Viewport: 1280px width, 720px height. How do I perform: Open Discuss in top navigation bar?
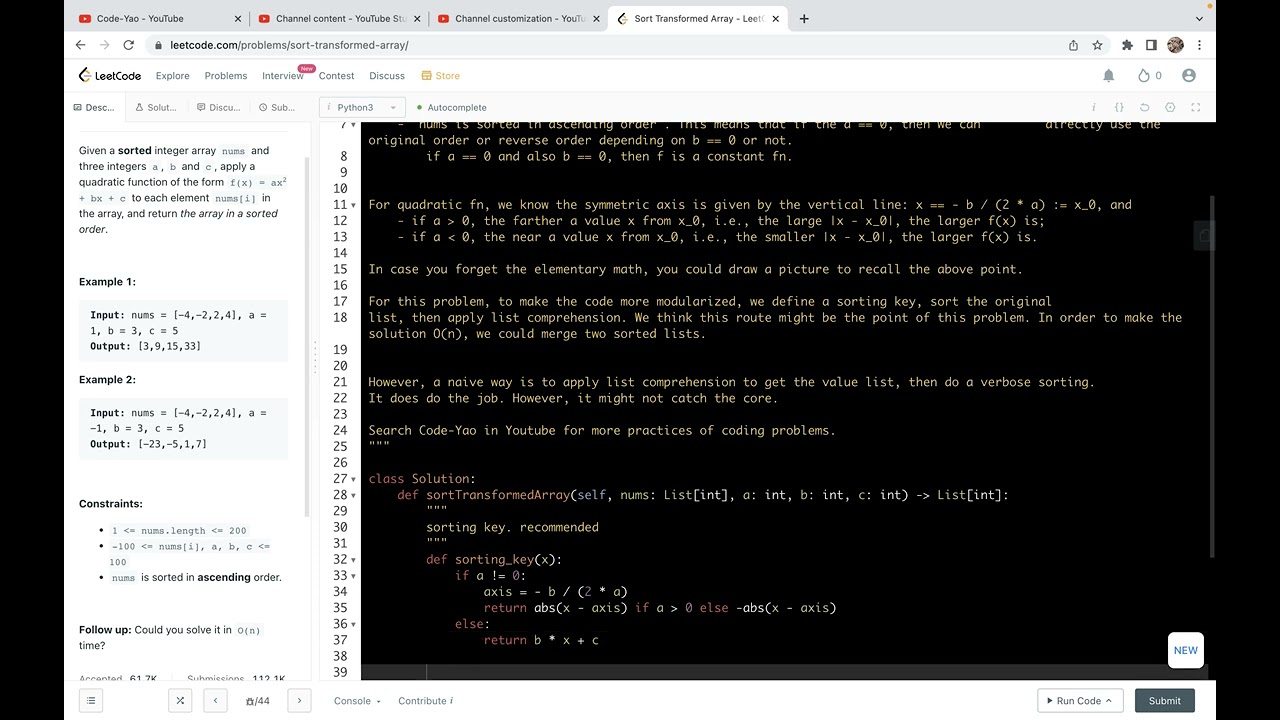[x=387, y=76]
